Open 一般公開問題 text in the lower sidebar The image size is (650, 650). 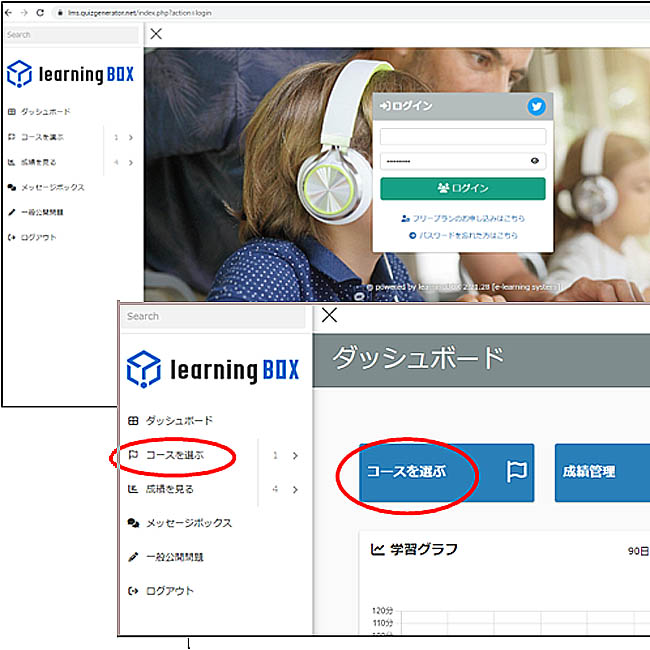(x=175, y=557)
